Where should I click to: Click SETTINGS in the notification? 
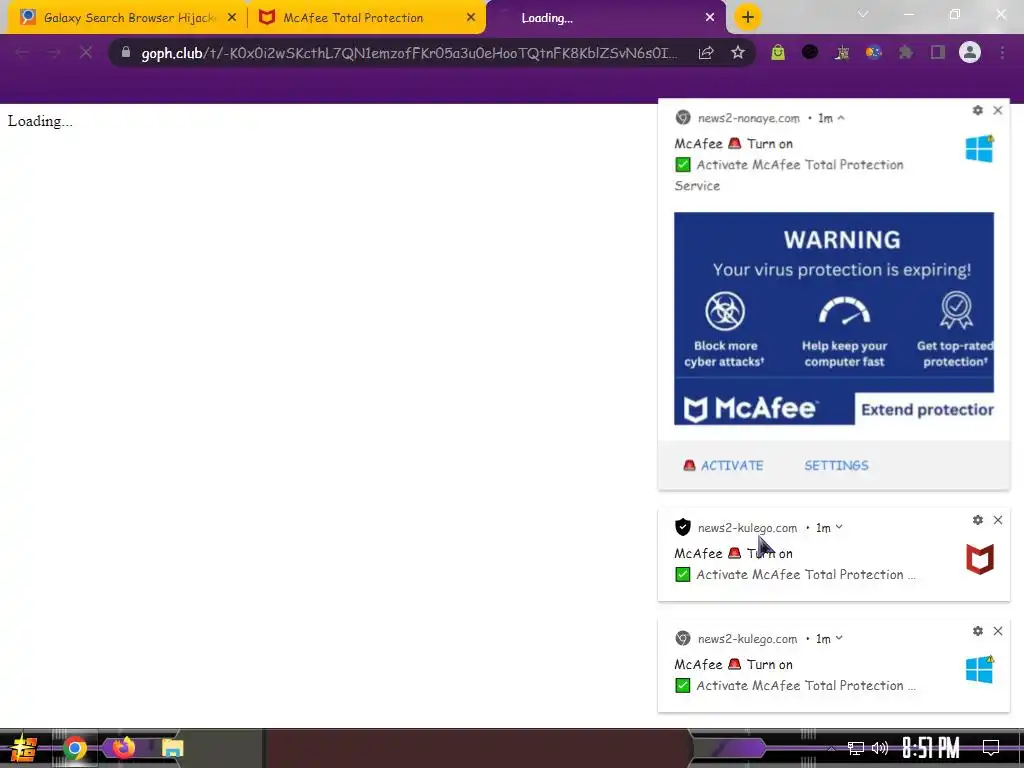(x=837, y=466)
